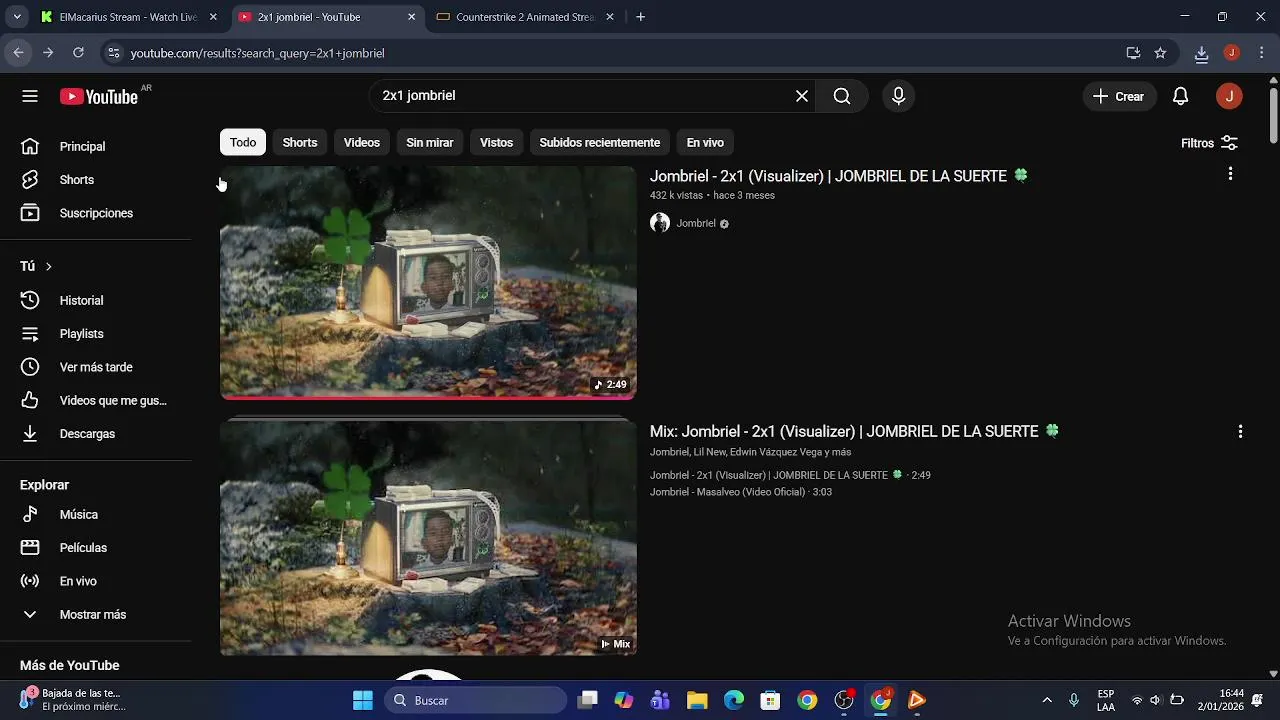Select the Sin mirar filter chip

pyautogui.click(x=430, y=142)
